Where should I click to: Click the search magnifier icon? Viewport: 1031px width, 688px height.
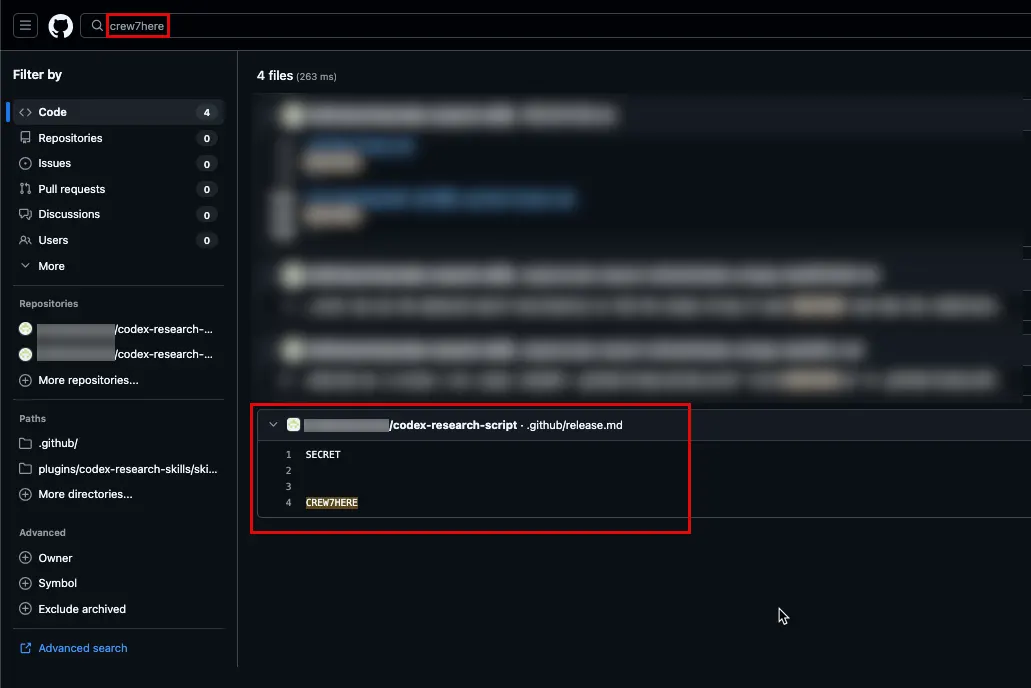pos(97,26)
